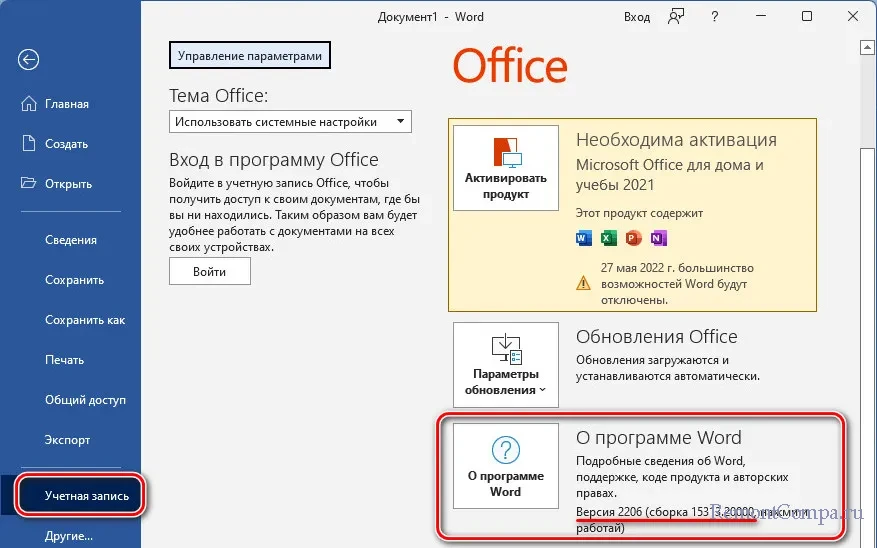Select Сохранить как in the sidebar
This screenshot has width=877, height=548.
[x=85, y=320]
